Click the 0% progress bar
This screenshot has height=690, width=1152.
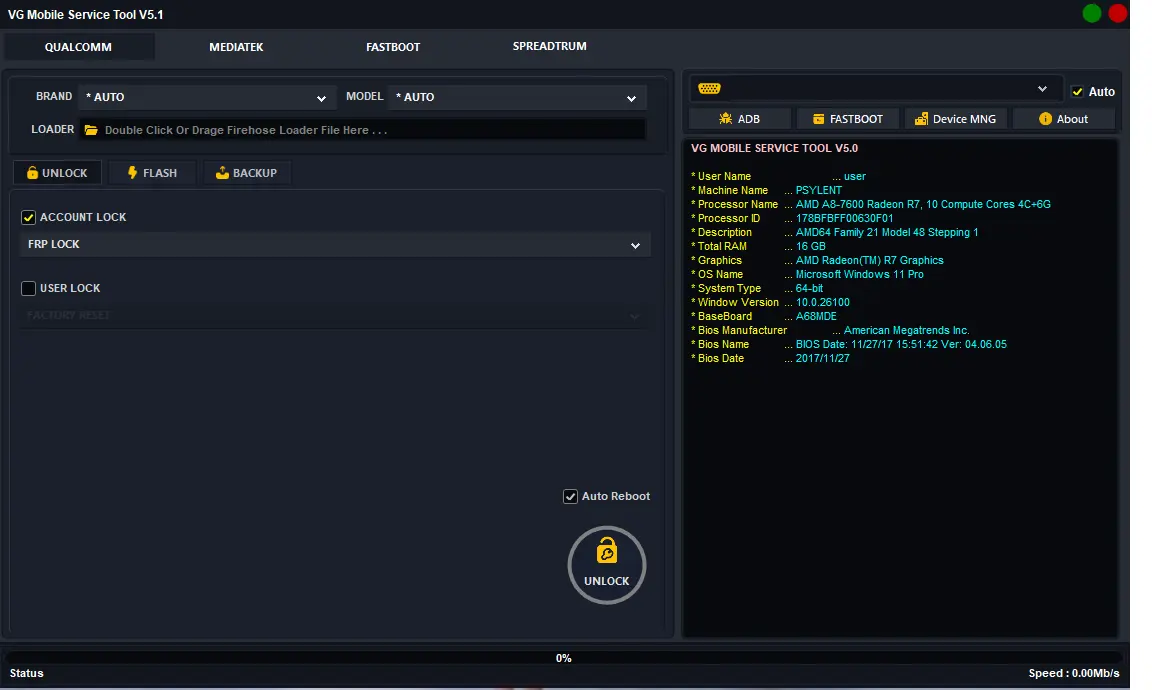[x=564, y=658]
